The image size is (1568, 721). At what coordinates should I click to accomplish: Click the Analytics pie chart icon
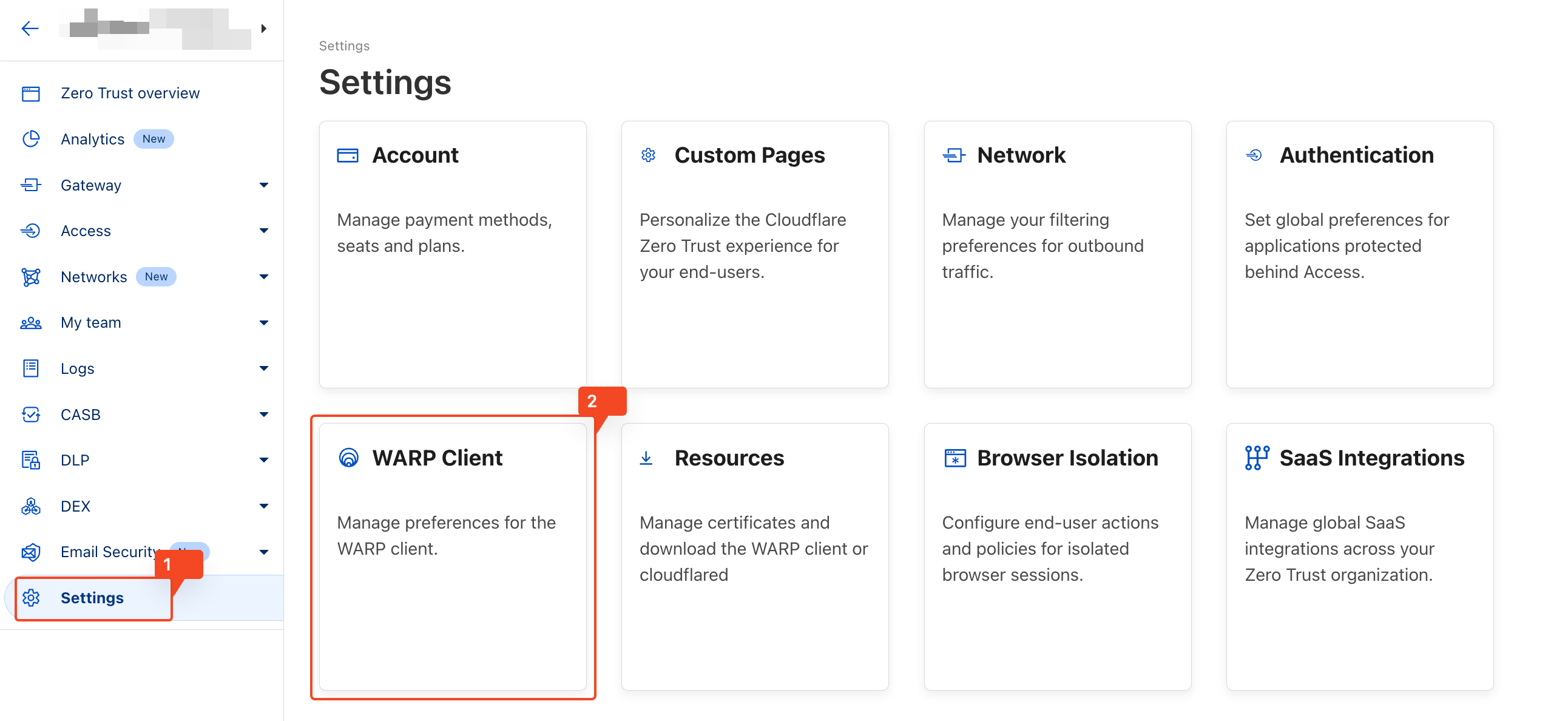[30, 139]
